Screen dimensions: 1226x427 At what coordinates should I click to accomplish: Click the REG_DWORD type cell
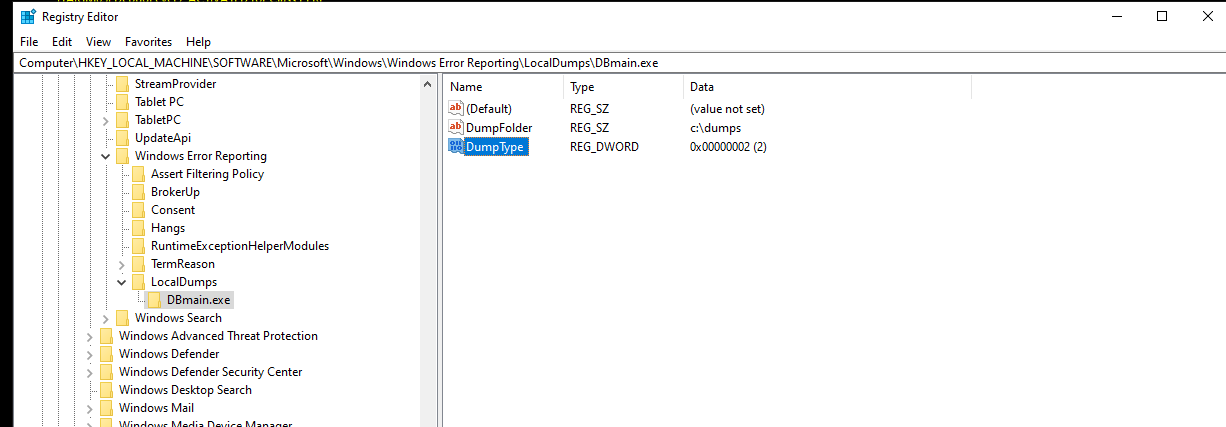[604, 146]
